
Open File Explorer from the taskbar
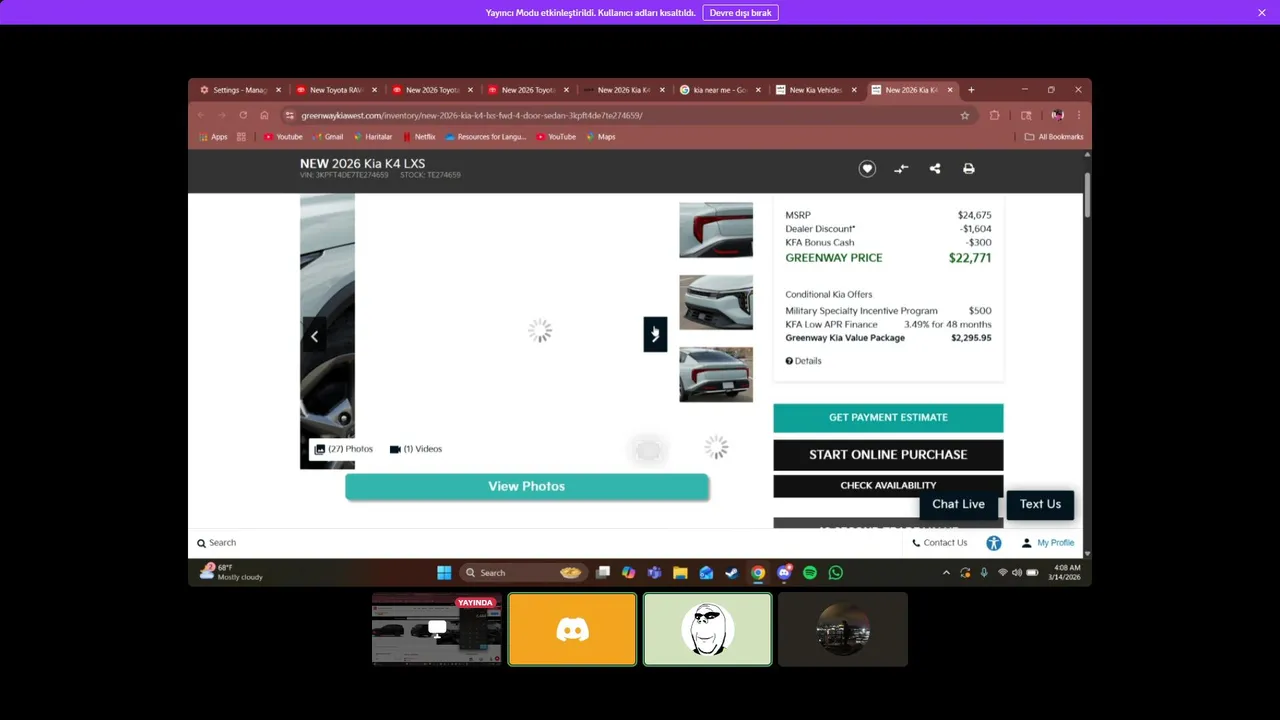click(x=680, y=573)
